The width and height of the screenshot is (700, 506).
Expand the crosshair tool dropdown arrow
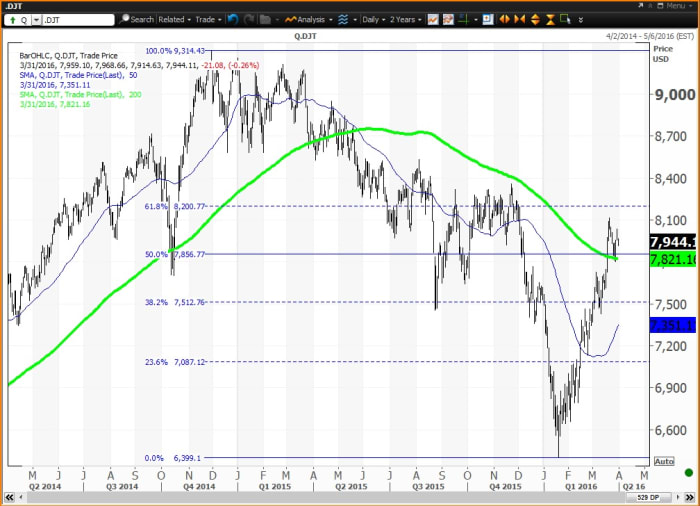[475, 20]
